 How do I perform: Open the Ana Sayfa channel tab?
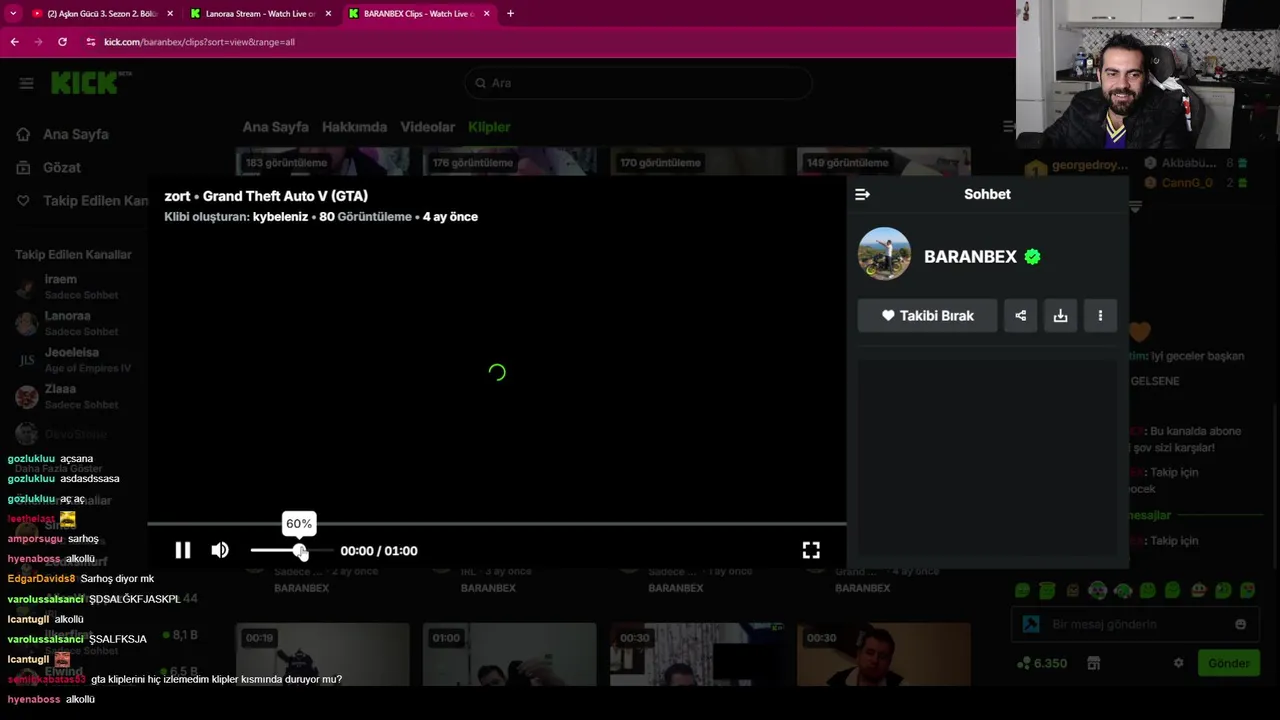click(275, 127)
